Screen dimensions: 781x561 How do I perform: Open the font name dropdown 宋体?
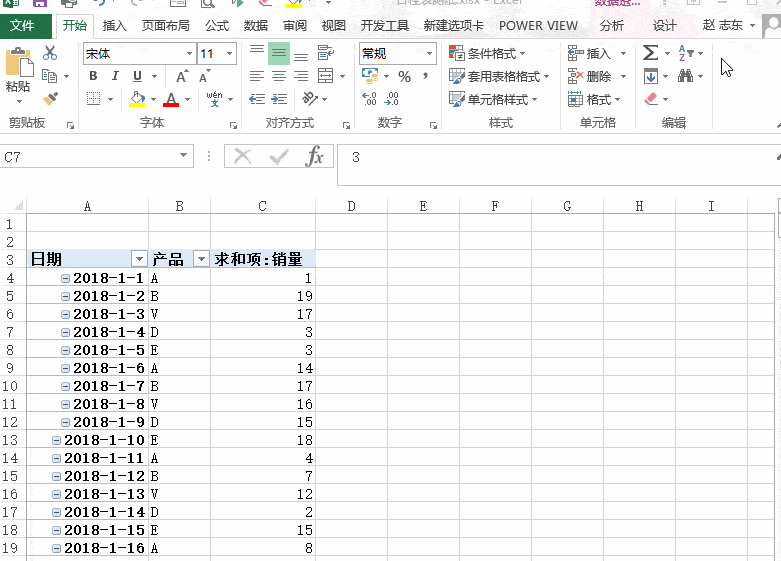(189, 53)
